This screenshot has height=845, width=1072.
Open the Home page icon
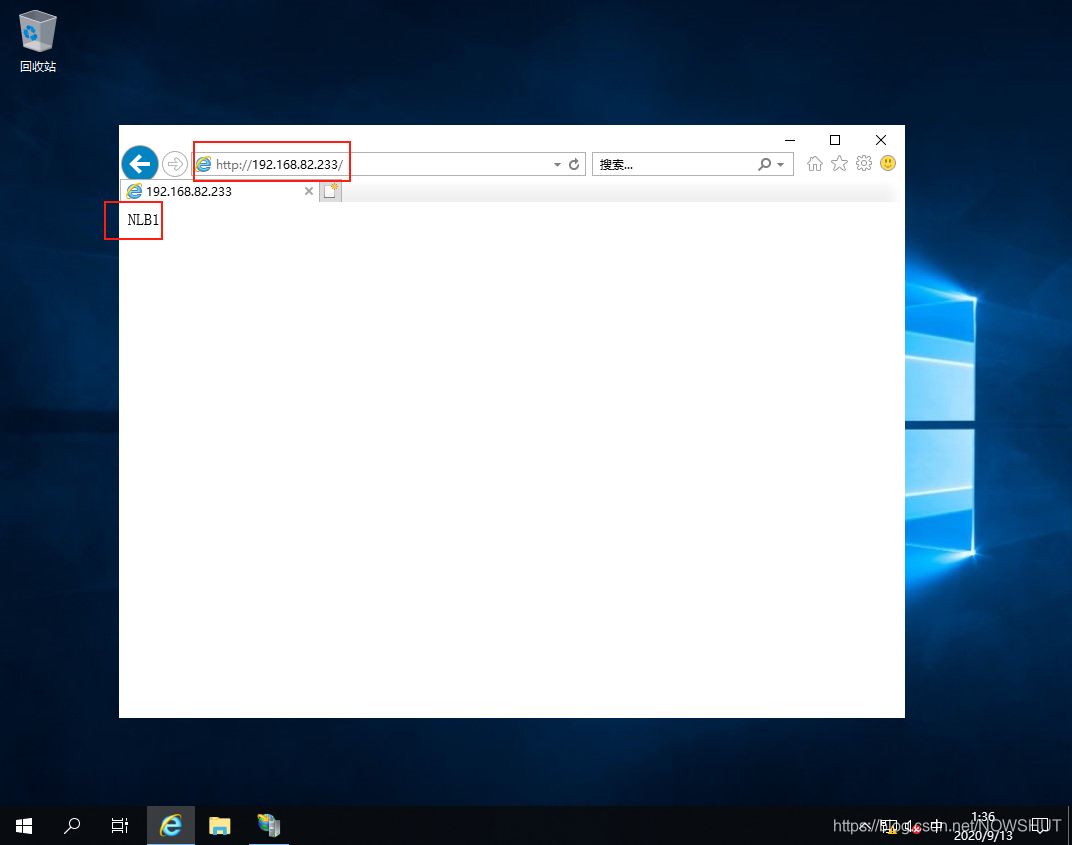(815, 164)
